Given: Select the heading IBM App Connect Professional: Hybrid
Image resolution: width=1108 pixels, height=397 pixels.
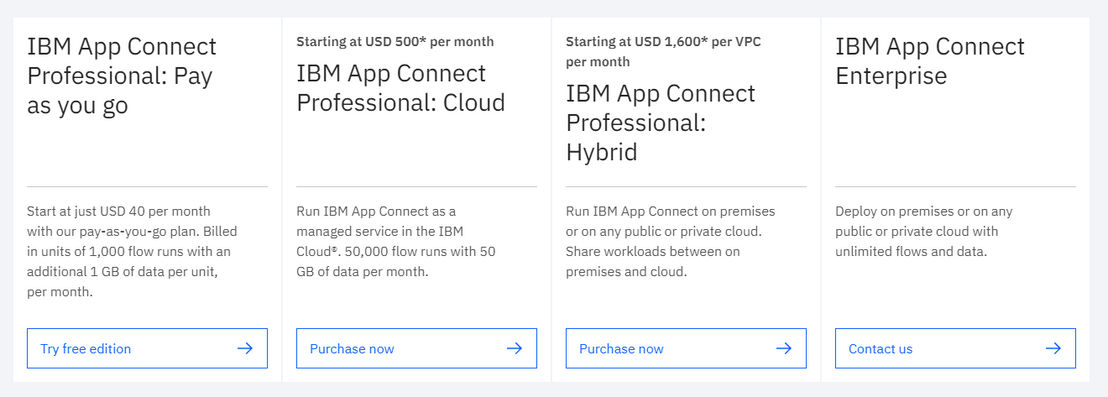Looking at the screenshot, I should (661, 122).
